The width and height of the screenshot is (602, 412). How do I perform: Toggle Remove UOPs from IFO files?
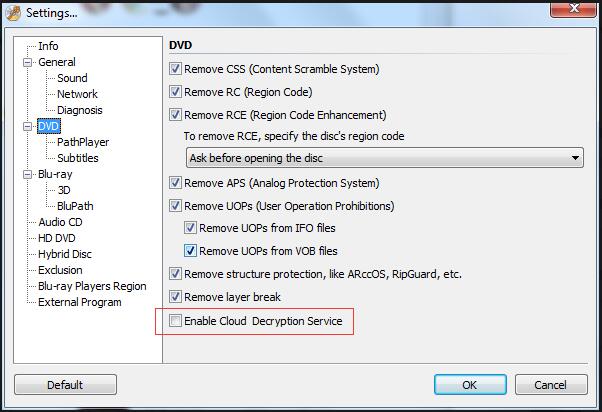pyautogui.click(x=191, y=229)
